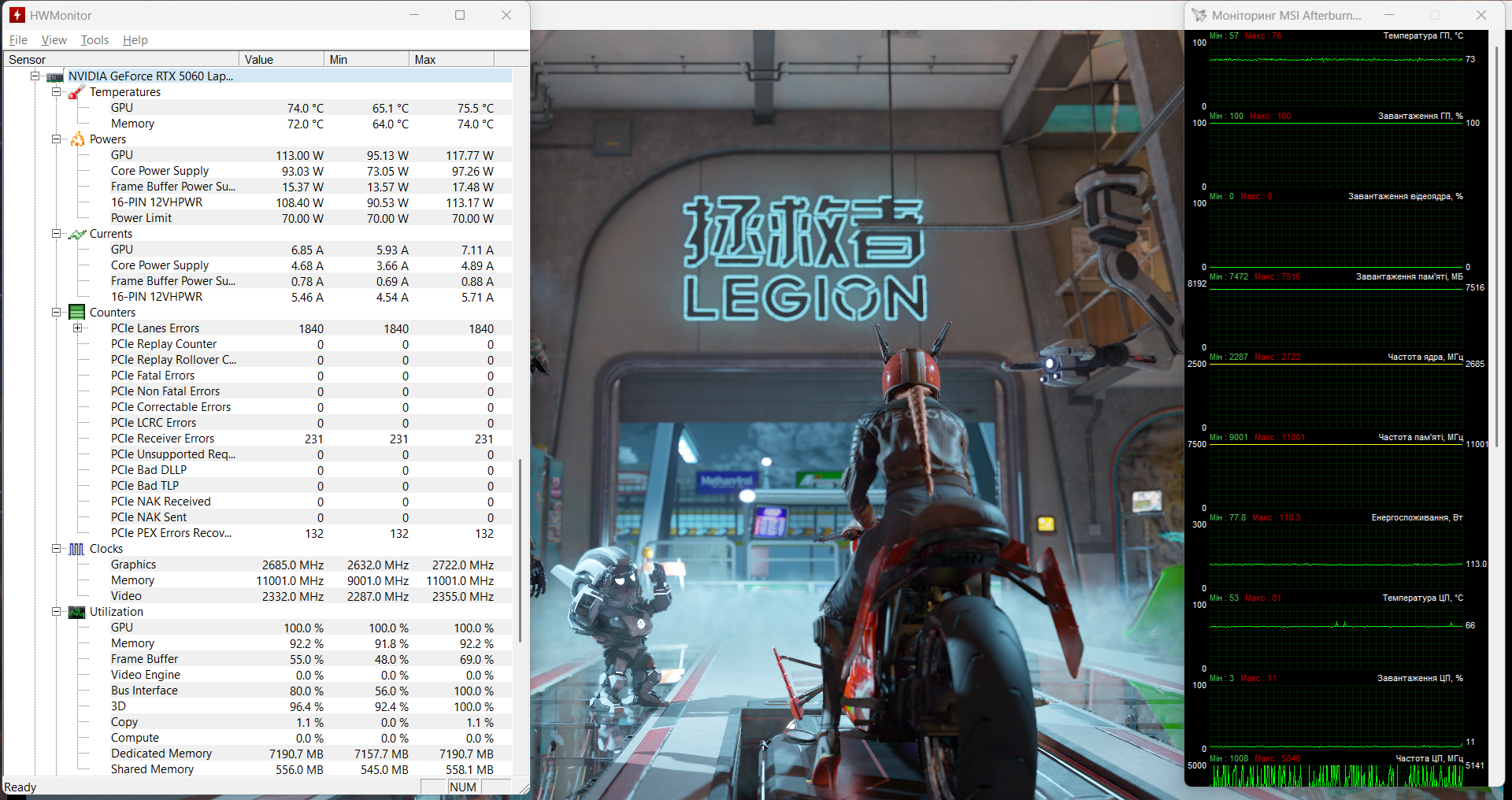
Task: Click the Sensor column header
Action: pos(121,60)
